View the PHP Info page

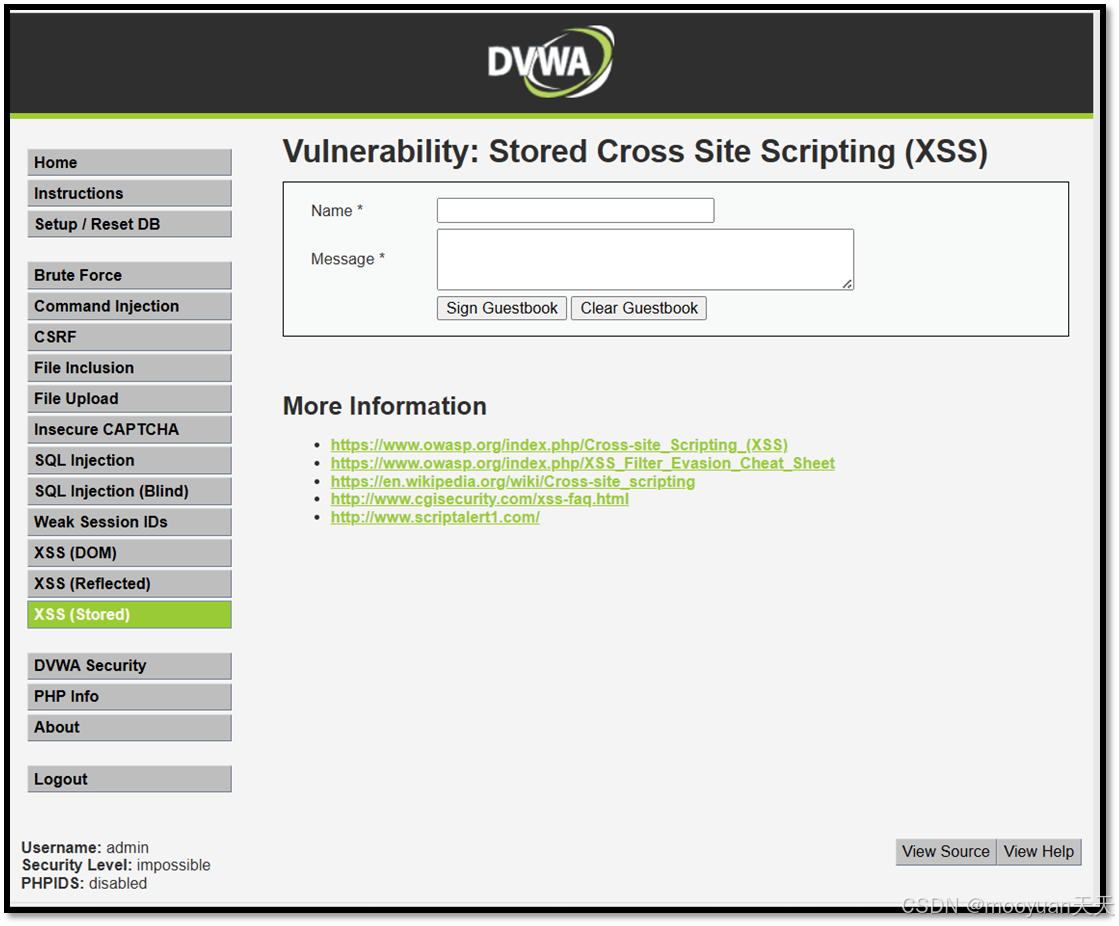tap(129, 696)
